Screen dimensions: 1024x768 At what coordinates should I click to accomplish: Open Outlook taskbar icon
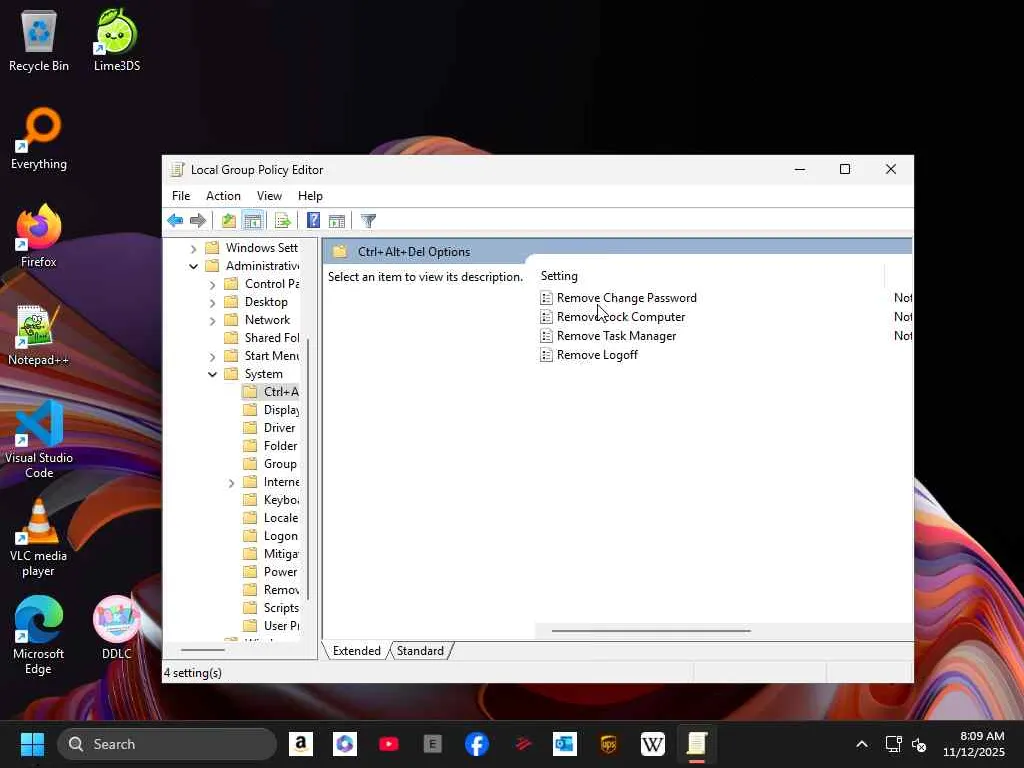point(564,744)
